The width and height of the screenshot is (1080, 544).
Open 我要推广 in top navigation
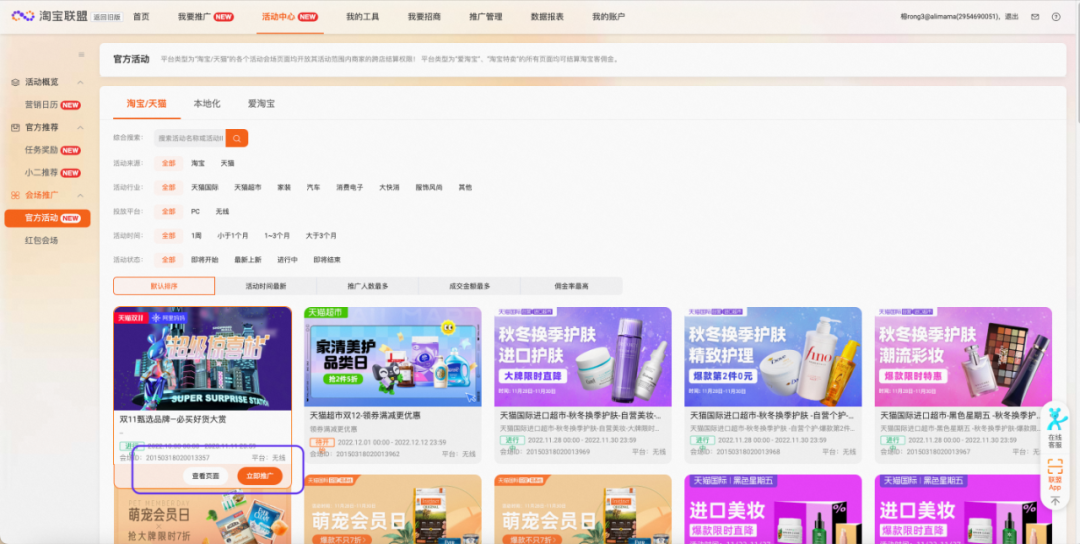205,17
